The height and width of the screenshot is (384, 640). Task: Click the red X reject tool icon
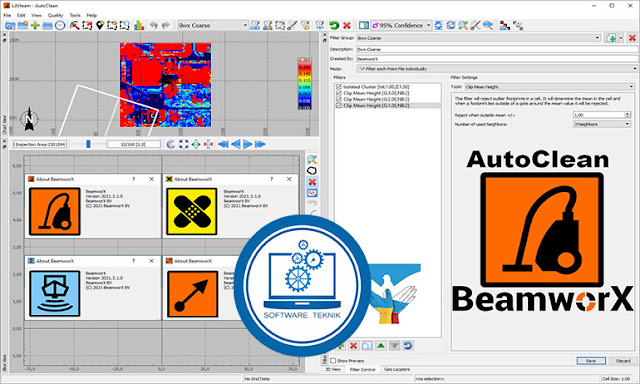(x=312, y=182)
